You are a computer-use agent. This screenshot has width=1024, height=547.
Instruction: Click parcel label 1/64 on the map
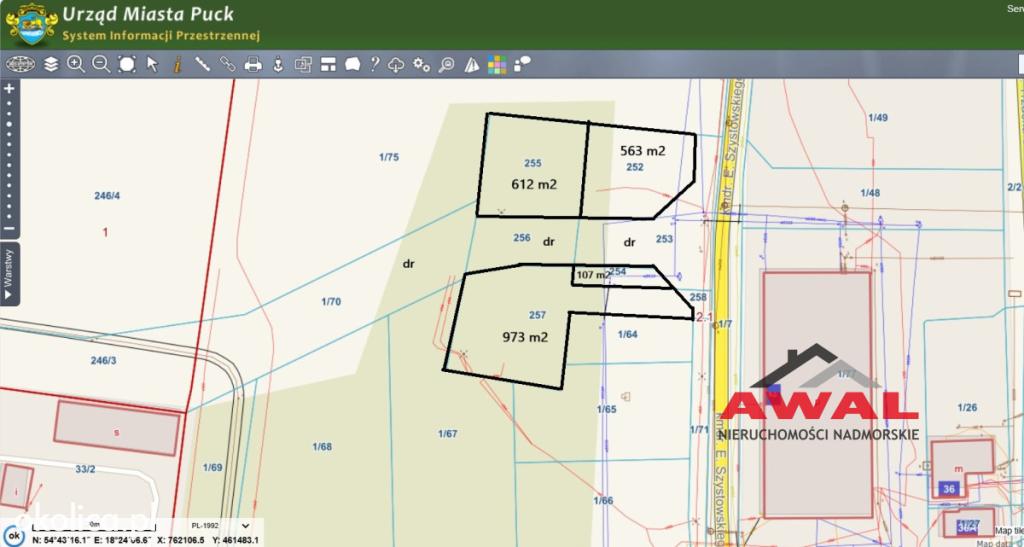pos(628,334)
